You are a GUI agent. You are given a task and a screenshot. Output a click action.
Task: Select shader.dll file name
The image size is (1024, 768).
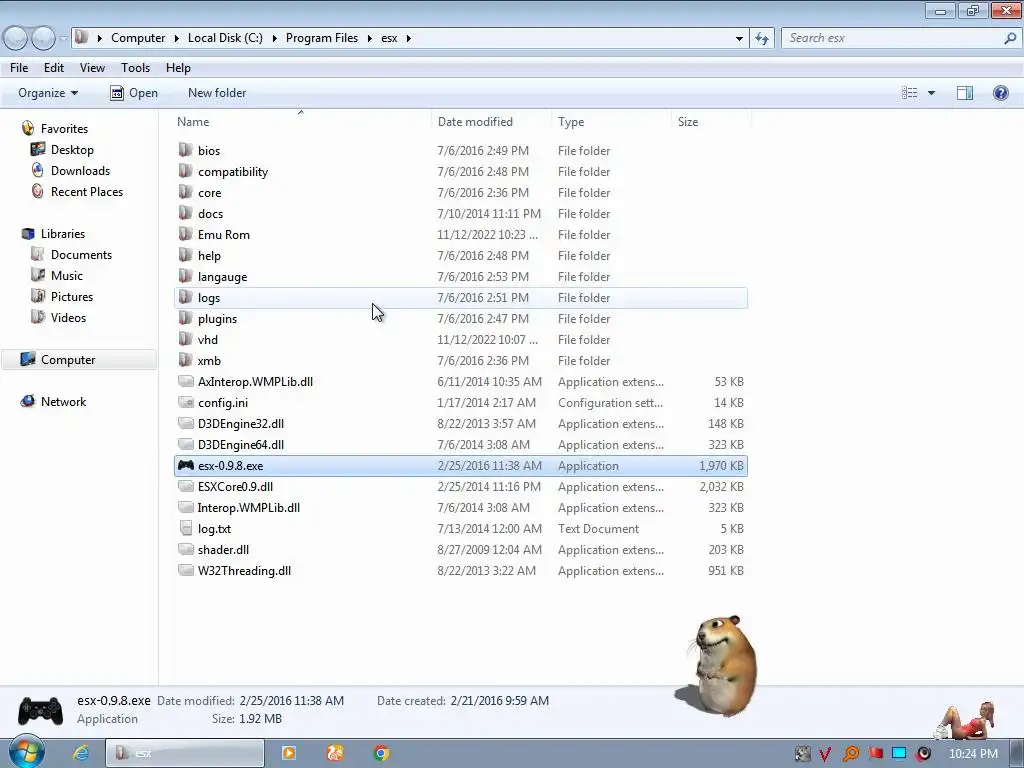(223, 550)
